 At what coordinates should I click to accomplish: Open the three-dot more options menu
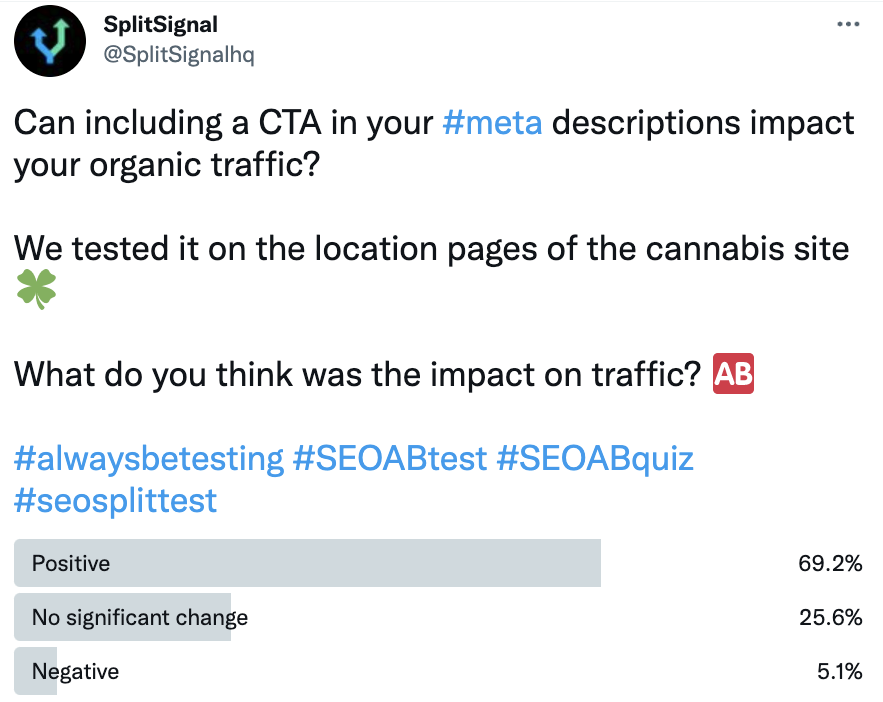coord(848,24)
